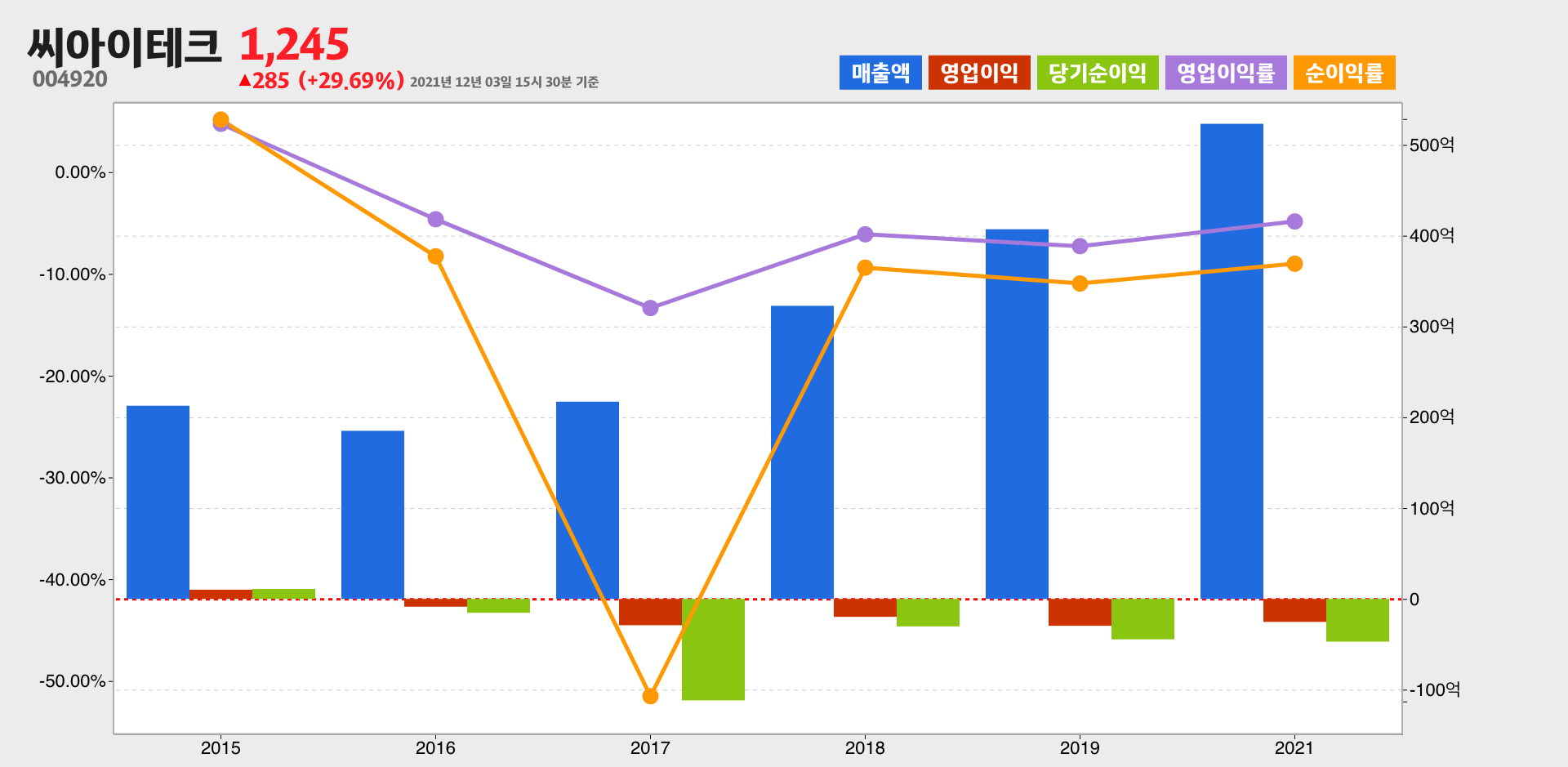Screen dimensions: 1568x767
Task: Click the 2021 green net income bar
Action: pos(1357,620)
